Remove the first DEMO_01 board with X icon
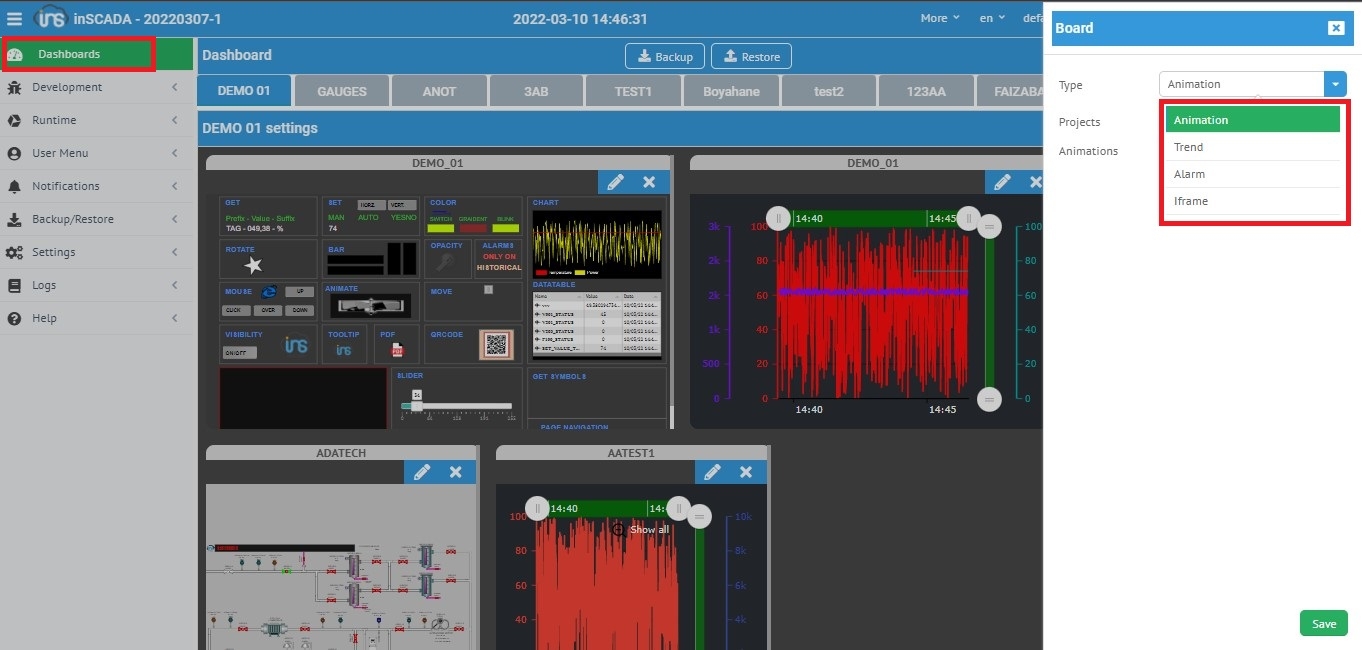Image resolution: width=1362 pixels, height=650 pixels. [649, 182]
